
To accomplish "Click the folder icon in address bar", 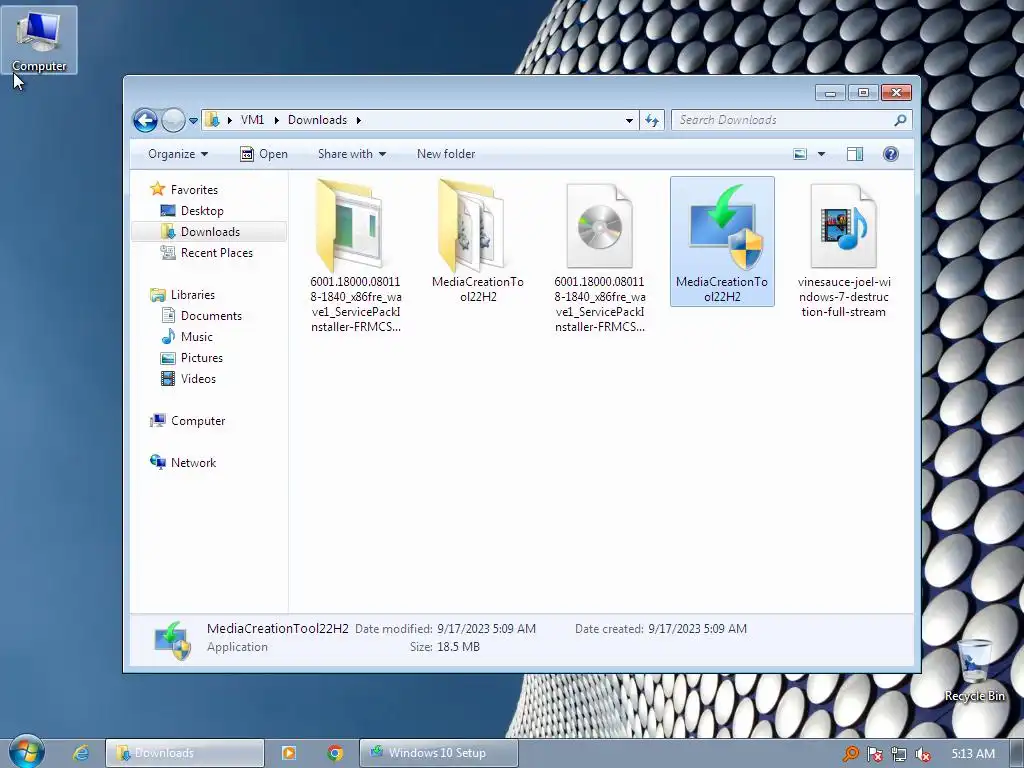I will pyautogui.click(x=212, y=120).
